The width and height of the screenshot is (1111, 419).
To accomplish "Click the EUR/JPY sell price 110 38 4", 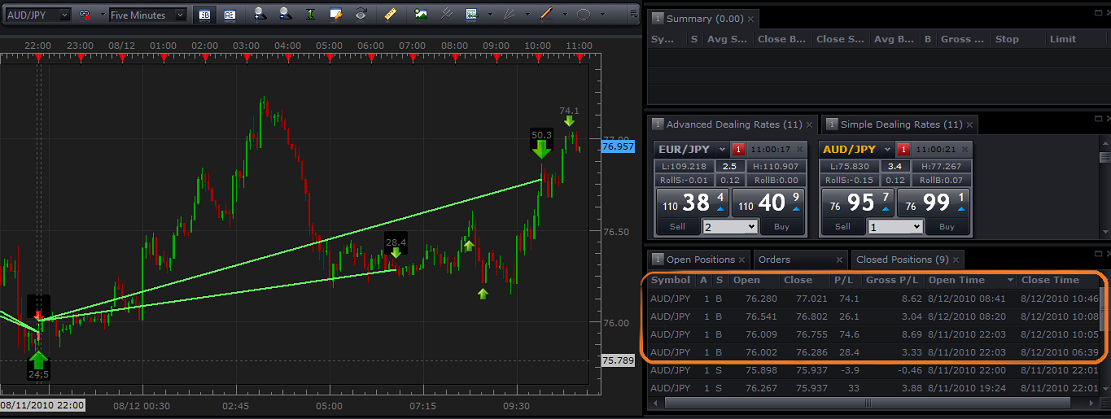I will 692,203.
